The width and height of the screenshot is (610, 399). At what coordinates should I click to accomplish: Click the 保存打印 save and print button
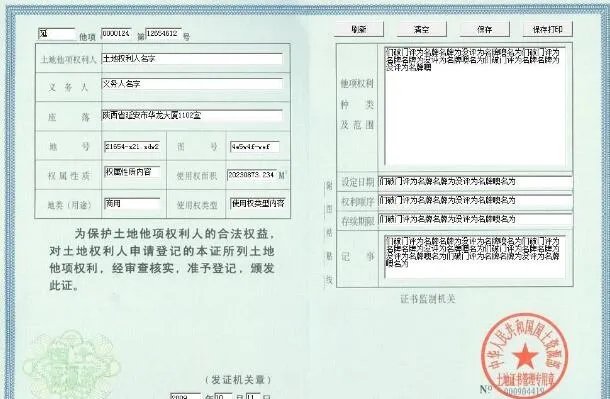pyautogui.click(x=548, y=29)
